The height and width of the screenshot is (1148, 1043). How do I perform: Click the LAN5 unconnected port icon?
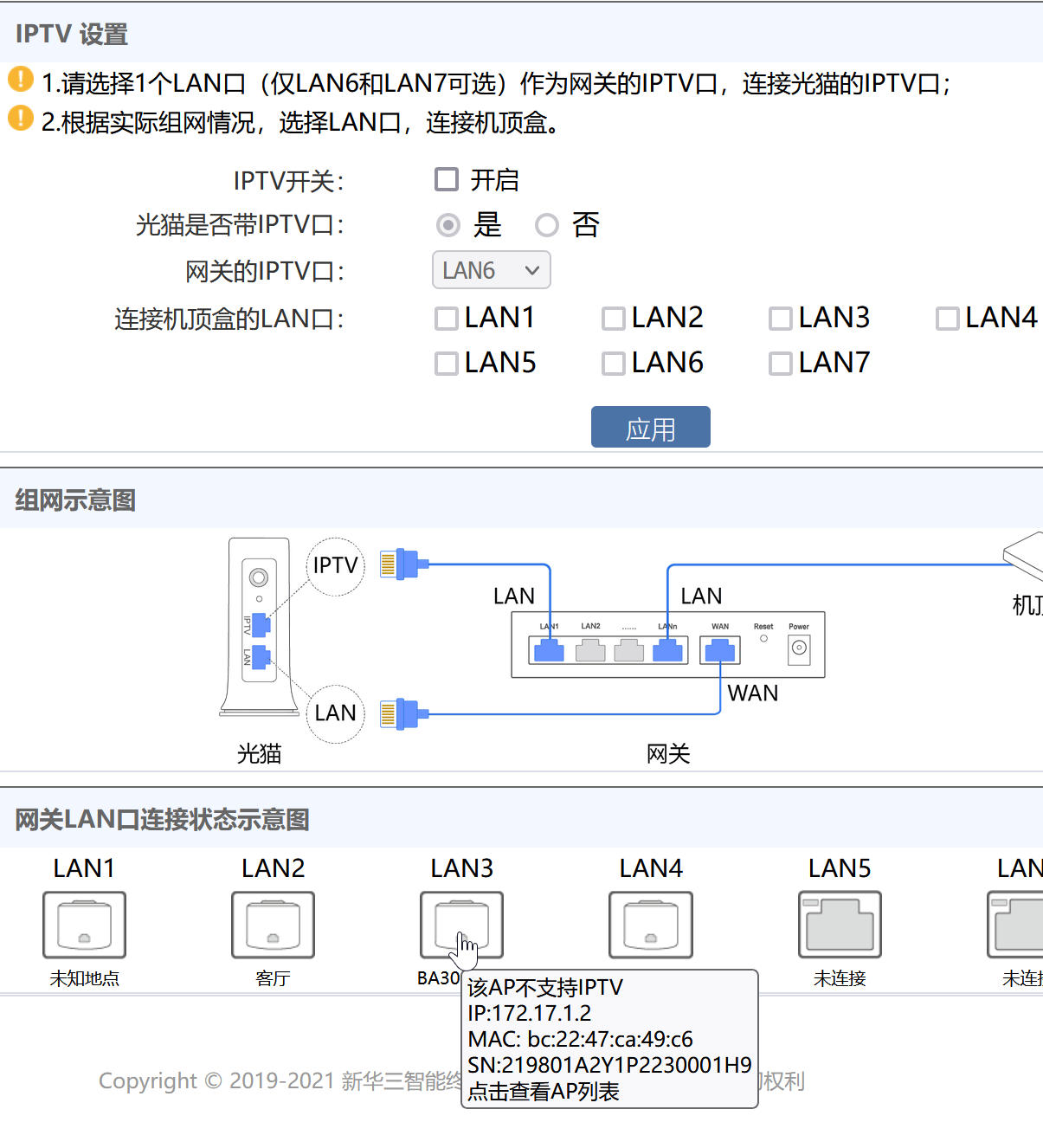[x=840, y=925]
